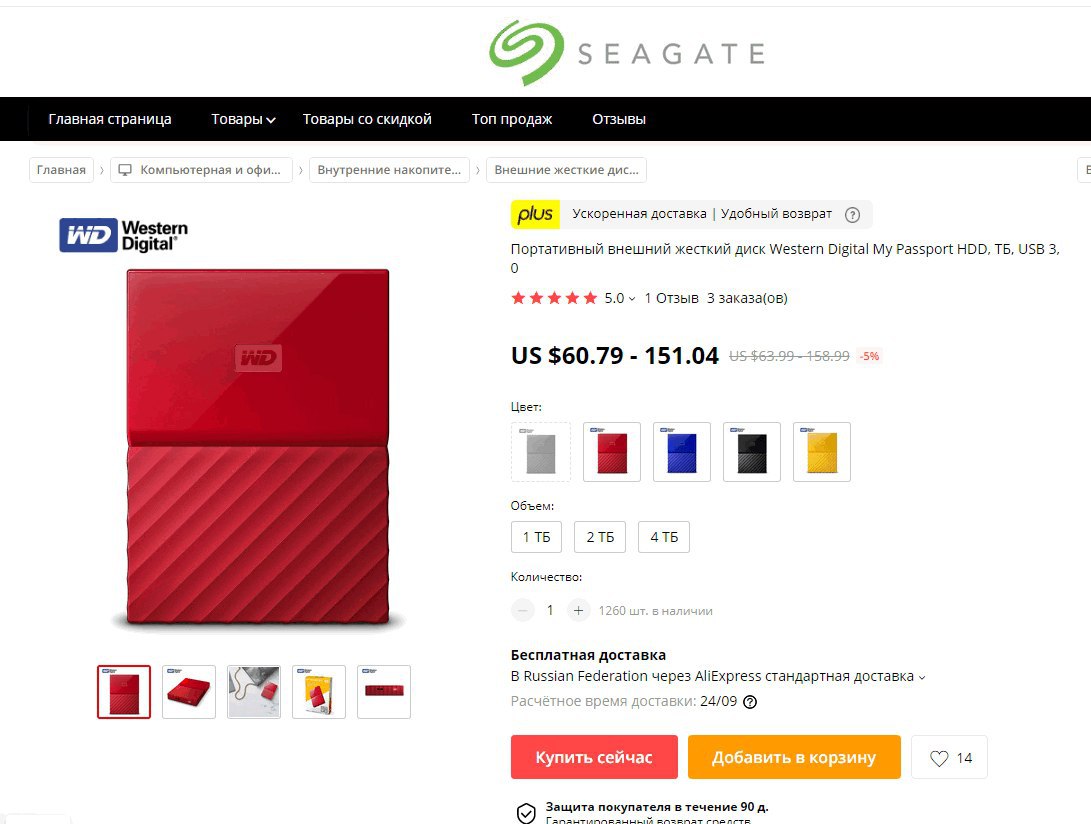Open the Топ продаж menu item
1091x824 pixels.
pos(512,119)
